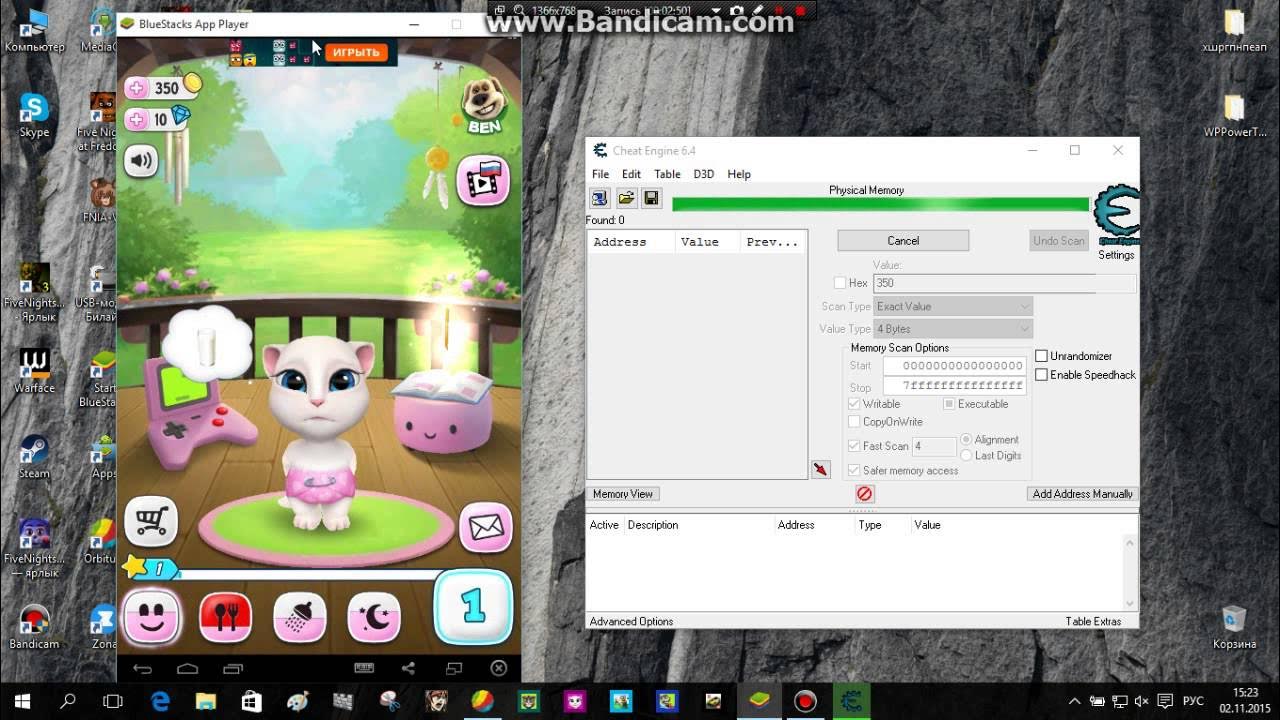Tap the smiley face play button
Screen dimensions: 1280x720
point(151,616)
